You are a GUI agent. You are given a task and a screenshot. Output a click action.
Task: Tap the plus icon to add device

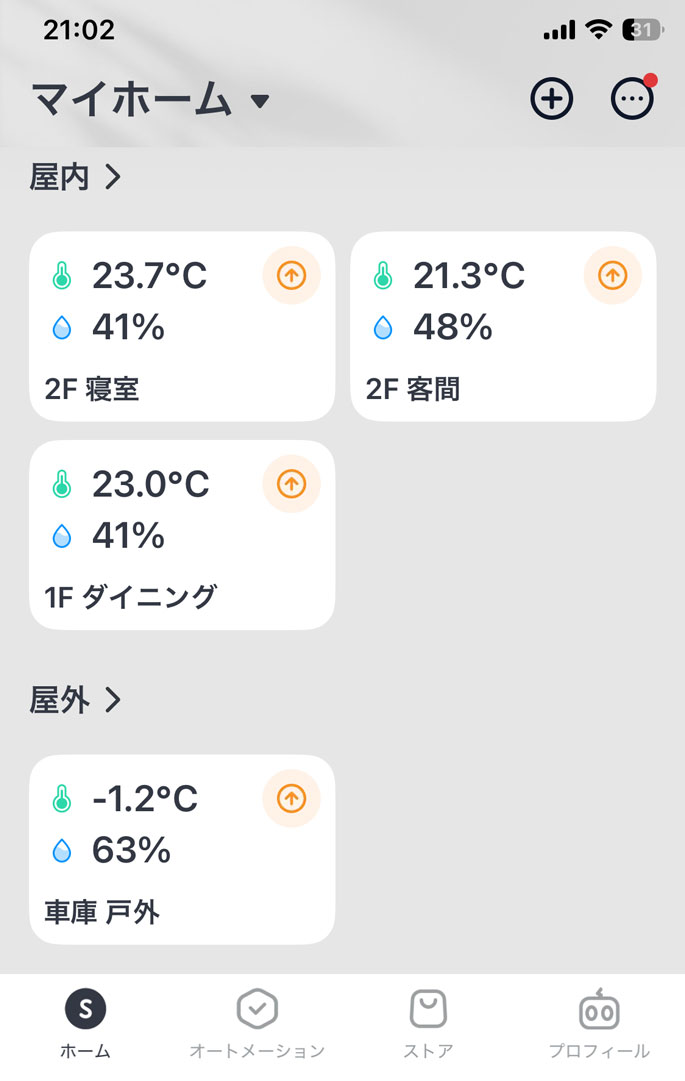tap(551, 99)
